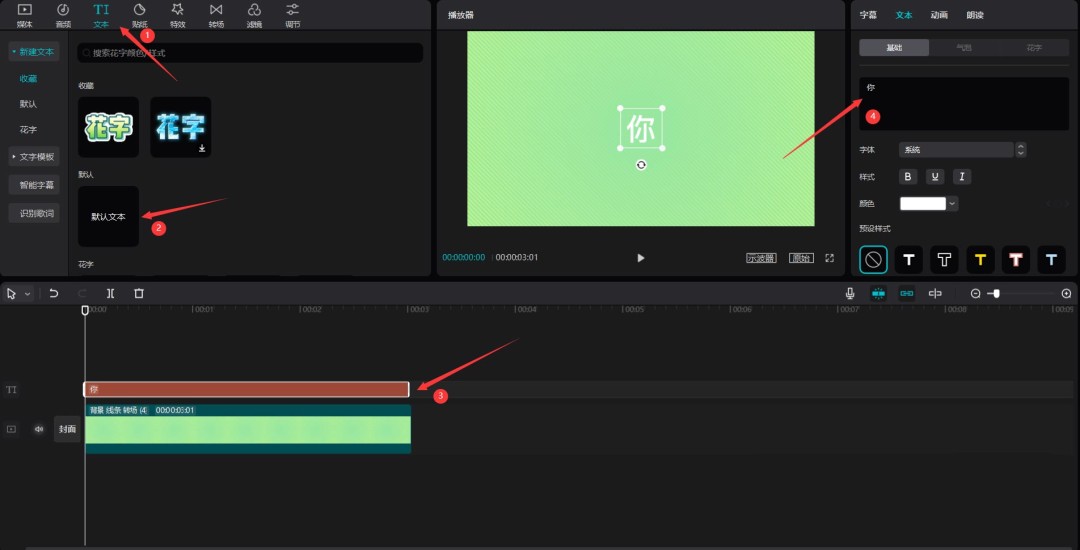Viewport: 1080px width, 550px height.
Task: Click the undo arrow in timeline toolbar
Action: click(54, 293)
